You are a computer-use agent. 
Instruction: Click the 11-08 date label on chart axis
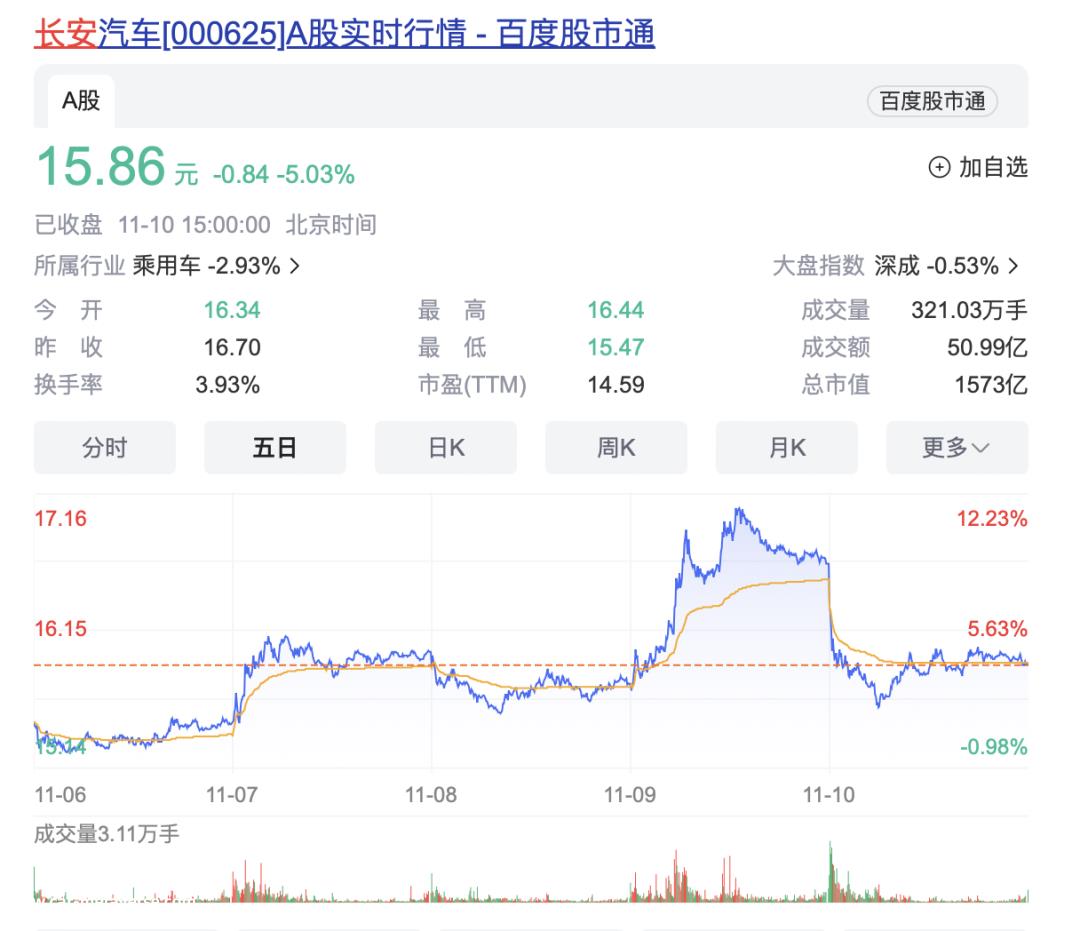(431, 795)
